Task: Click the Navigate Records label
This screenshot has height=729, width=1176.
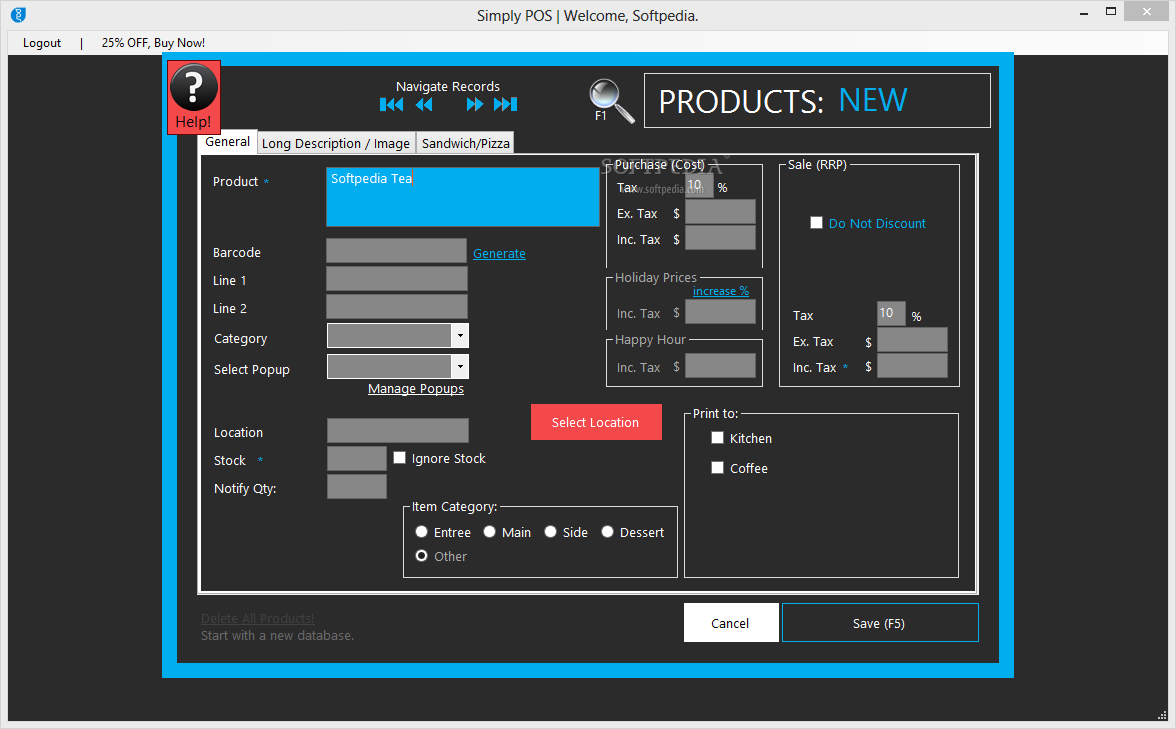Action: 448,86
